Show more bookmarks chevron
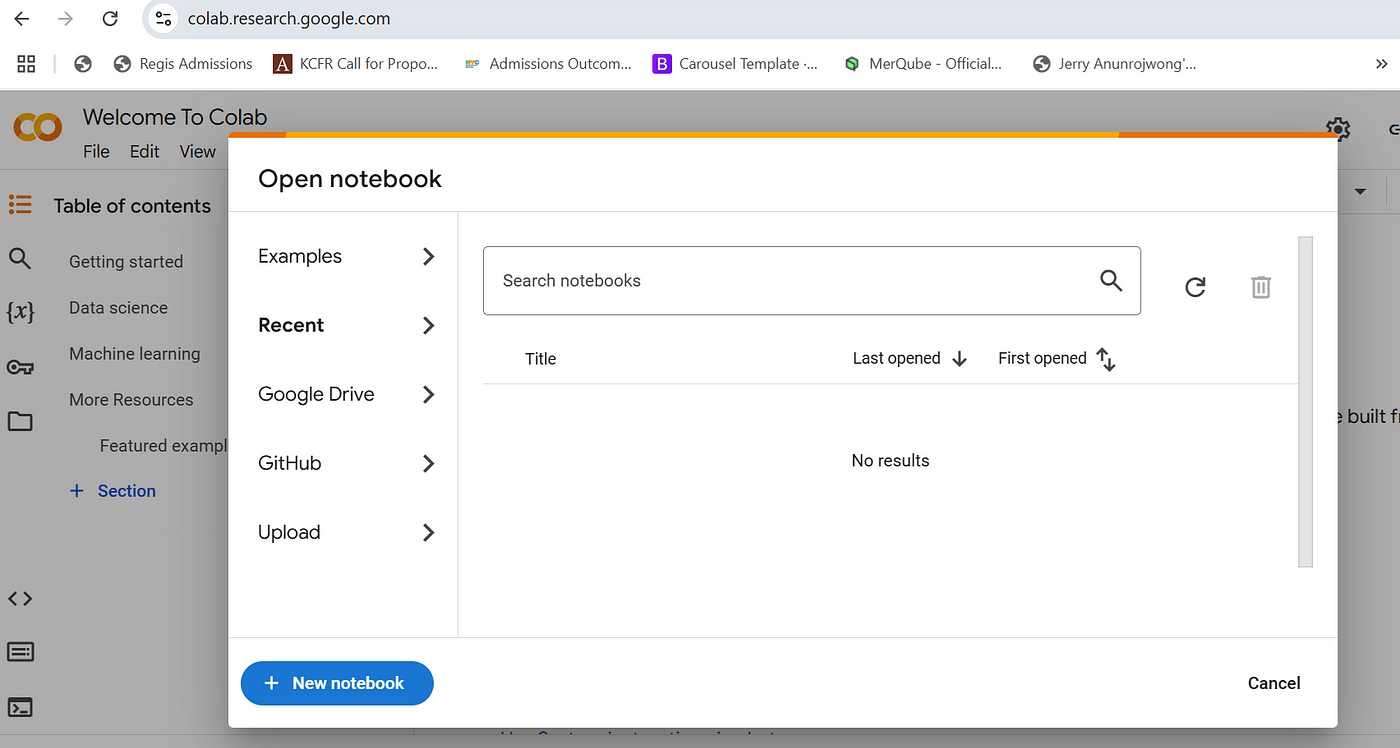 pyautogui.click(x=1382, y=64)
